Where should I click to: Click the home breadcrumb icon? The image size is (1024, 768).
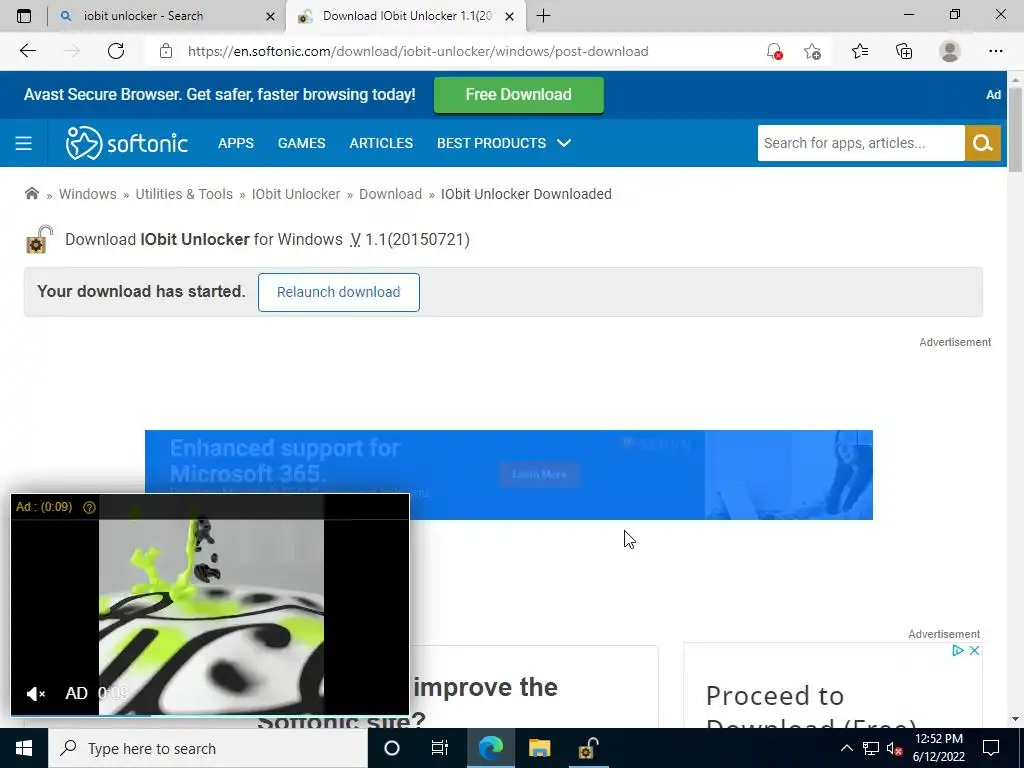pos(31,193)
